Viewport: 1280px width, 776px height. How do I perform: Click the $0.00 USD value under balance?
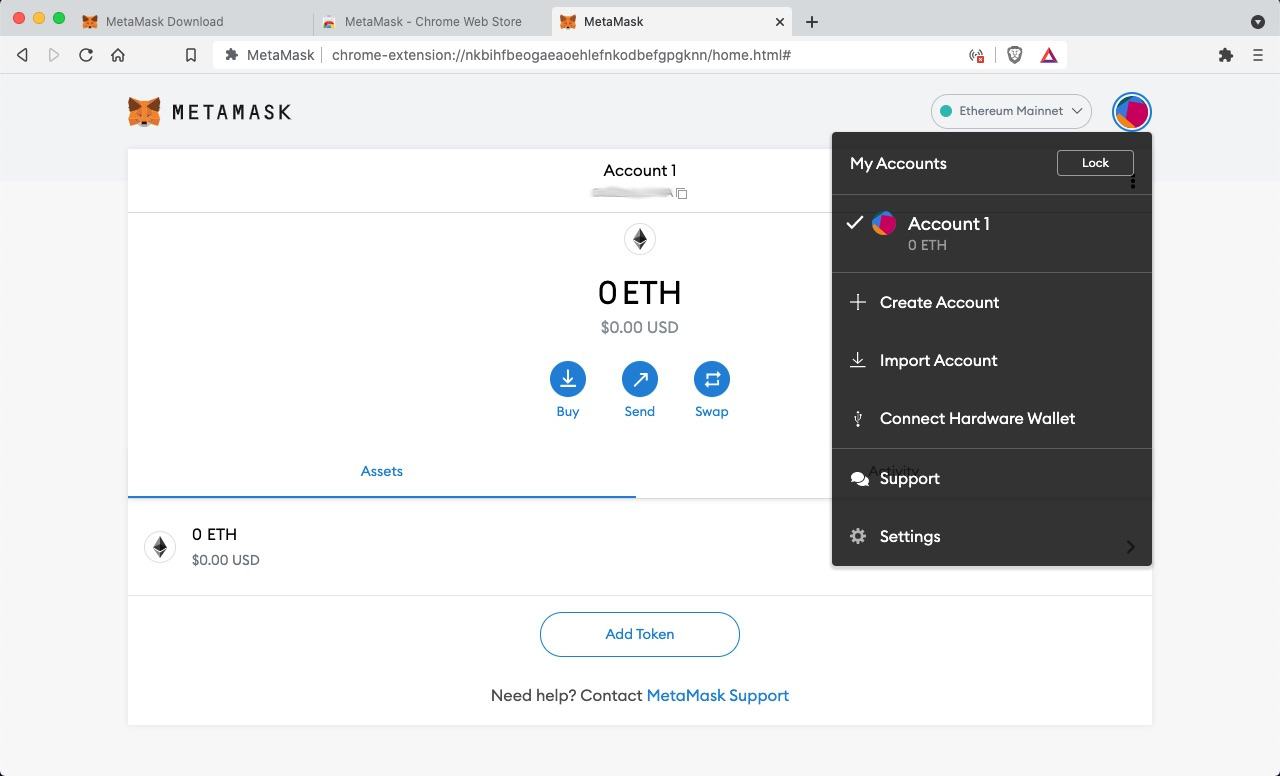tap(640, 327)
